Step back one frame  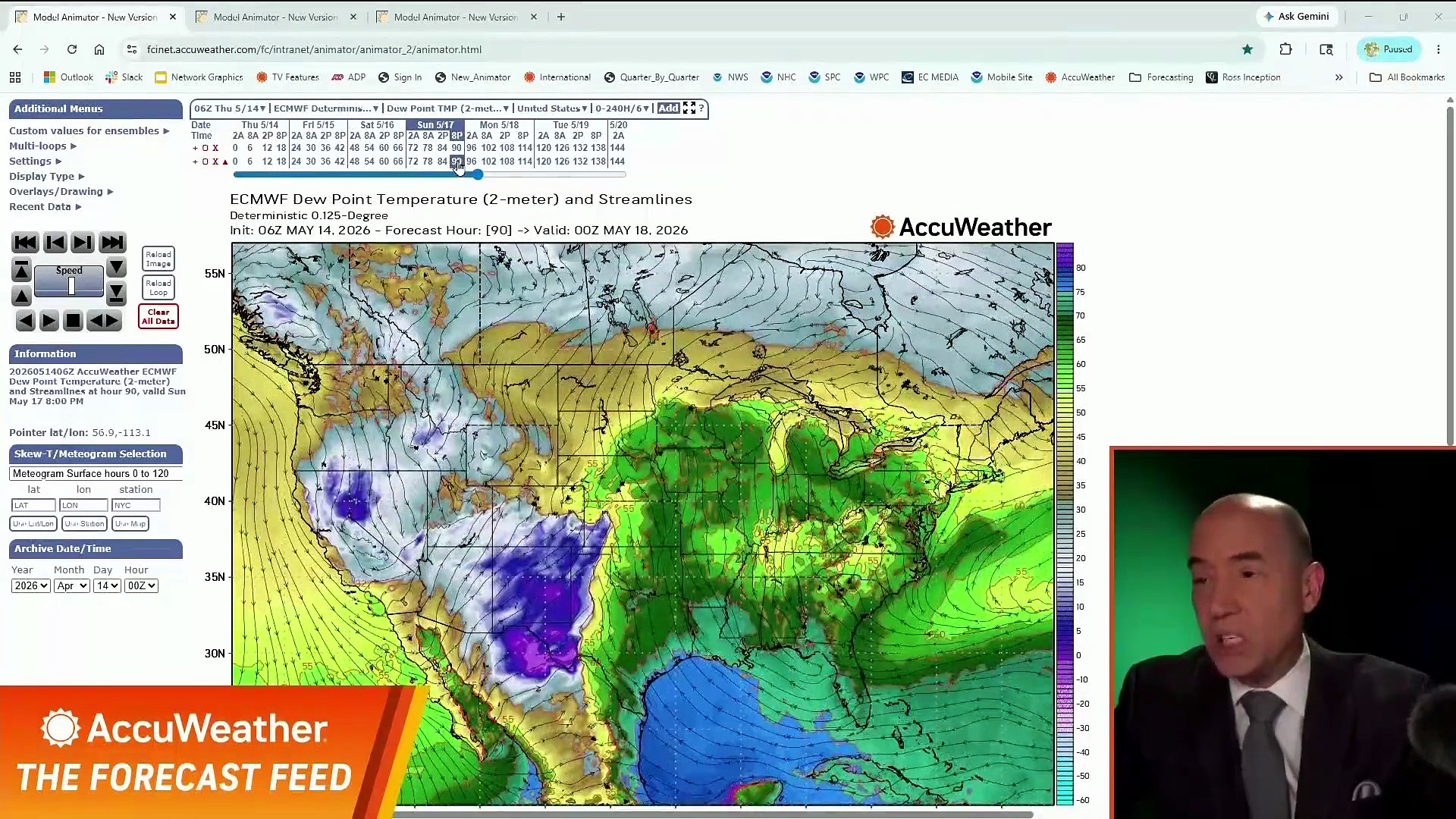(55, 243)
